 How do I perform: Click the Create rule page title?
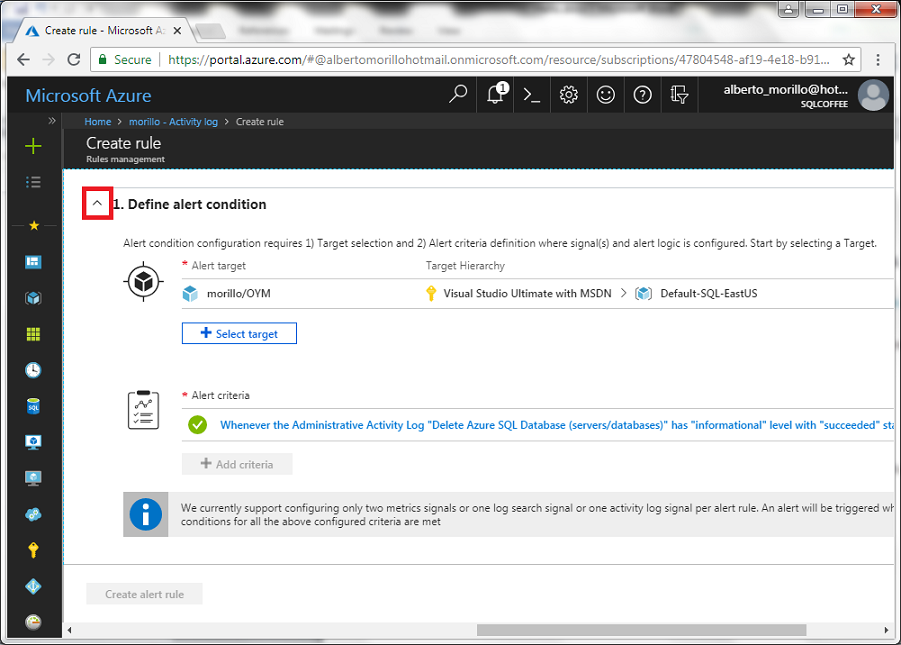(x=124, y=143)
